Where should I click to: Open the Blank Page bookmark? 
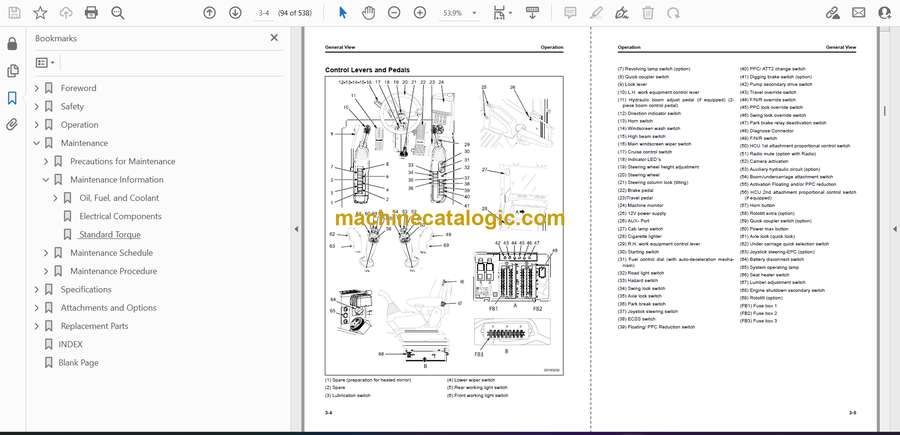(79, 363)
